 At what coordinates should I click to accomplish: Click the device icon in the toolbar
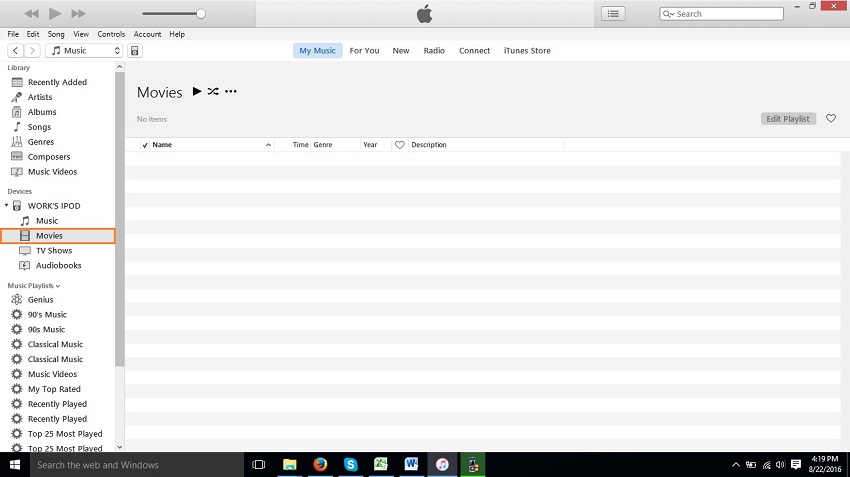[135, 51]
